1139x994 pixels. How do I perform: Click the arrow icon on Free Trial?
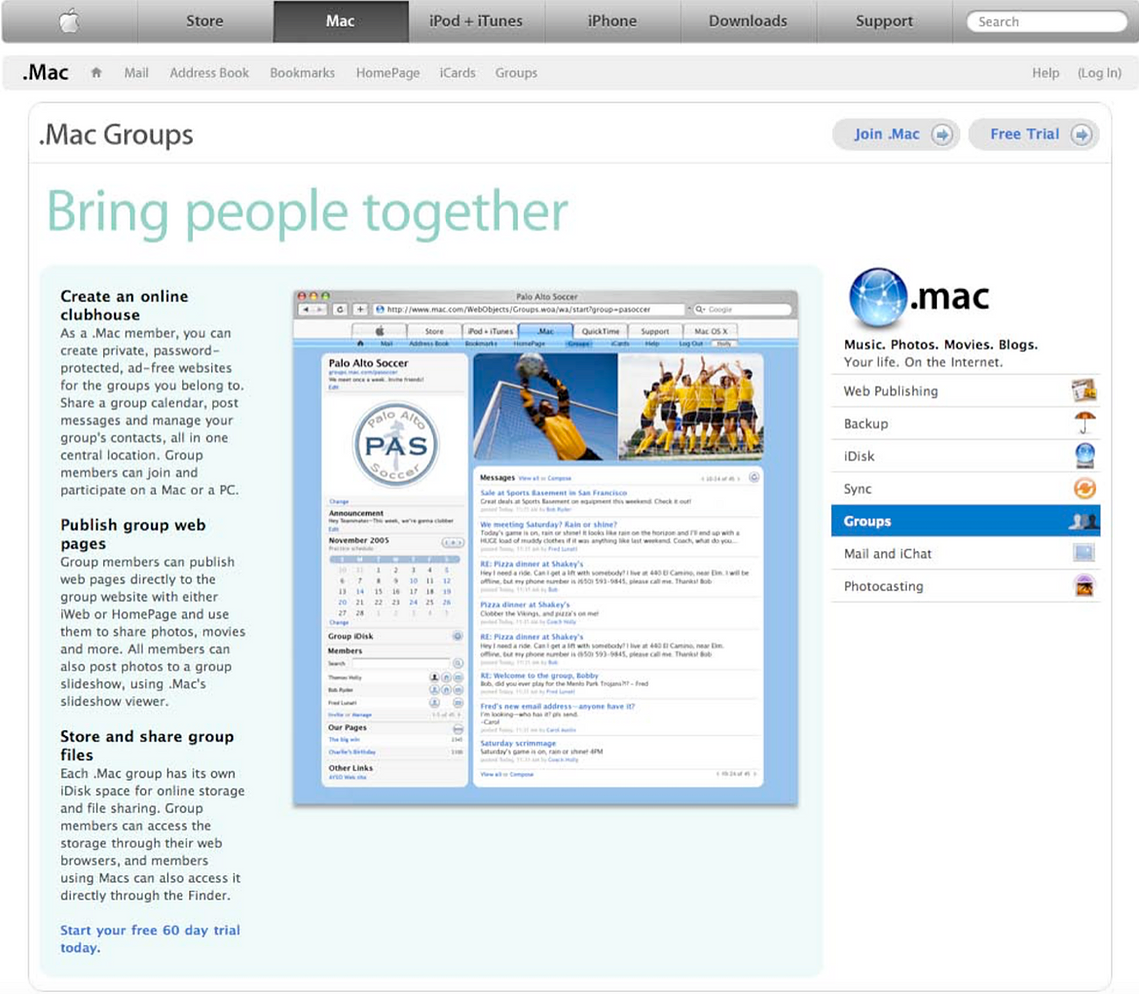coord(1082,134)
